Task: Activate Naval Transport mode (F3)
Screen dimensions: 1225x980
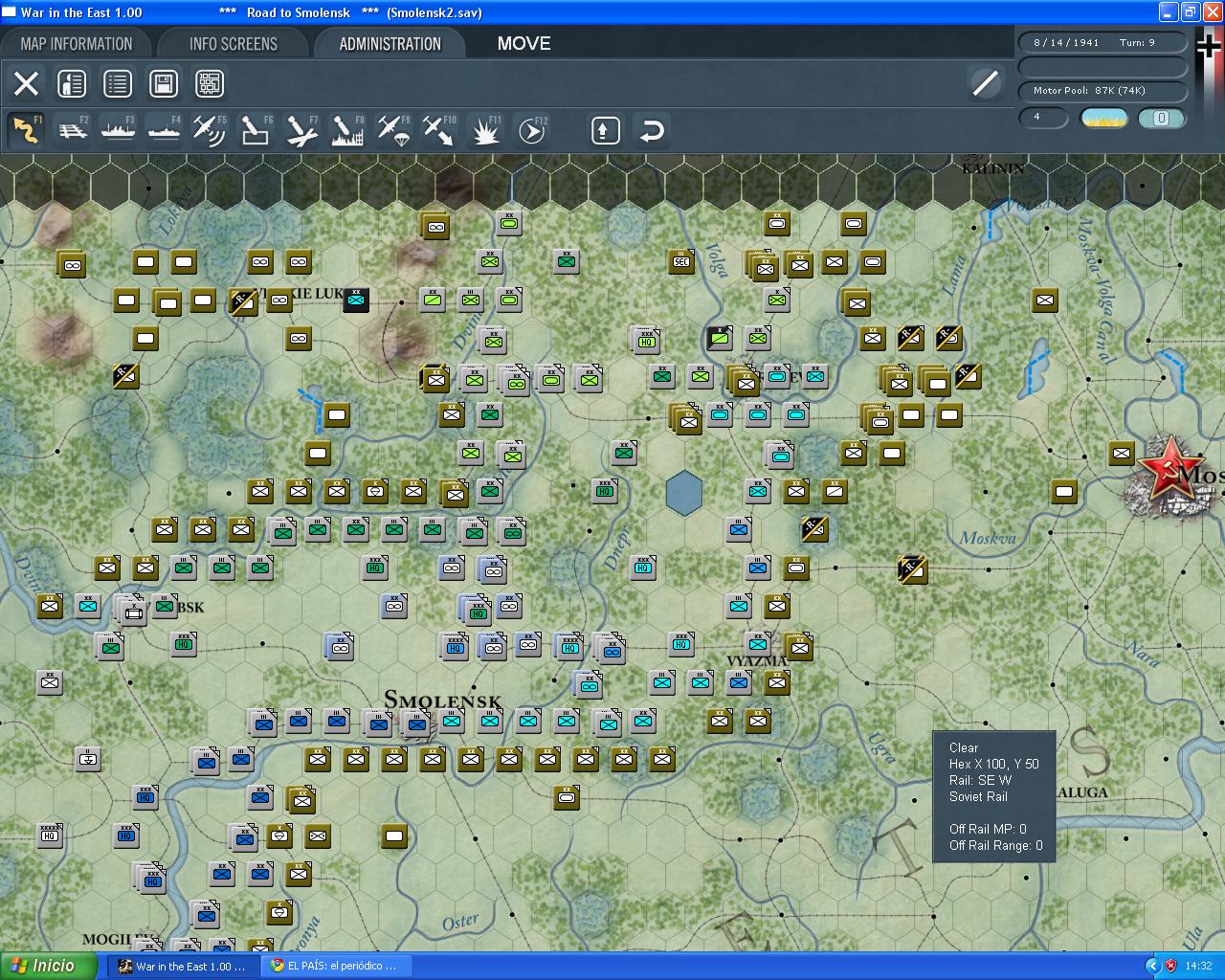Action: [118, 130]
